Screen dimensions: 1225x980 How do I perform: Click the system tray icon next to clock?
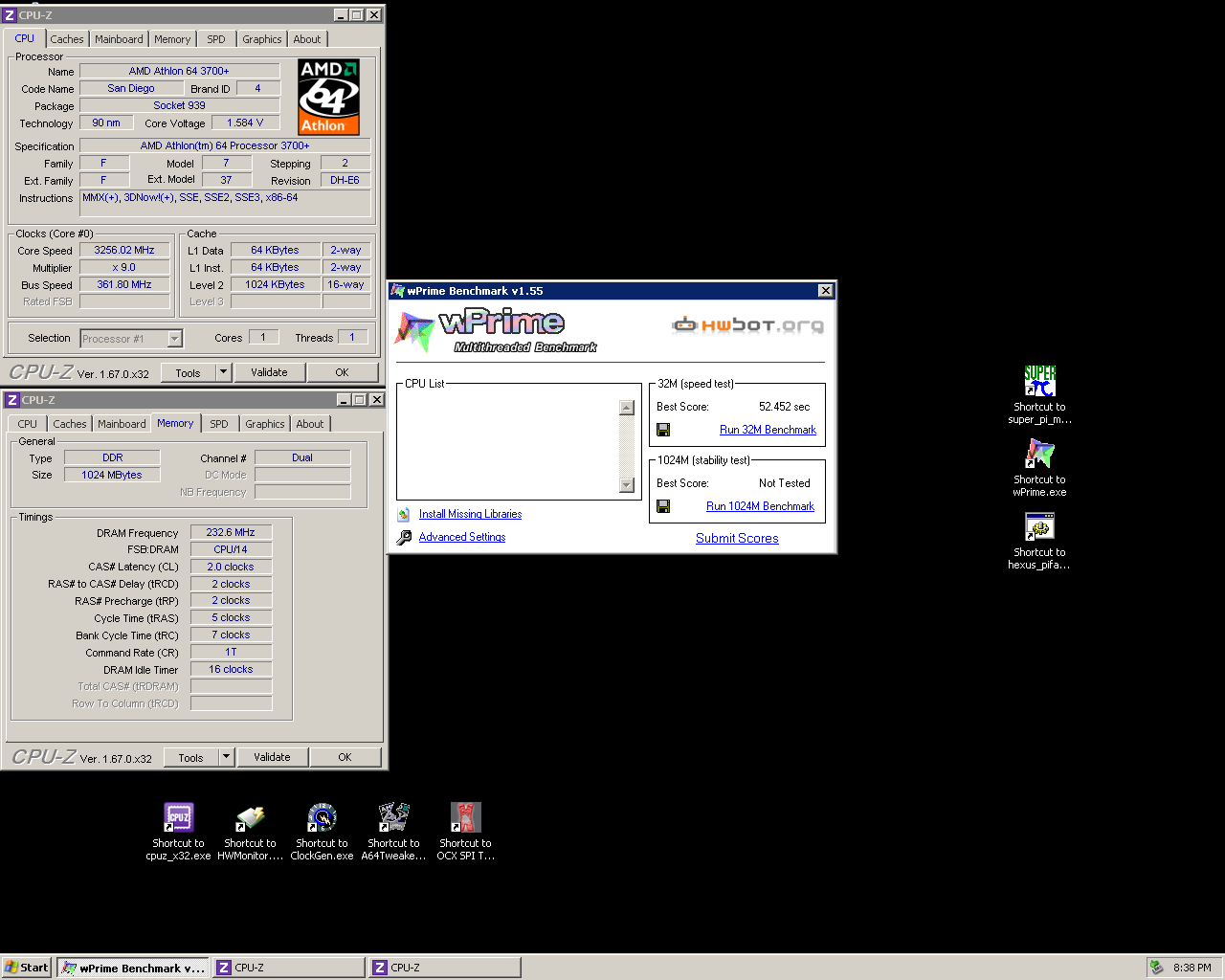[x=1156, y=968]
